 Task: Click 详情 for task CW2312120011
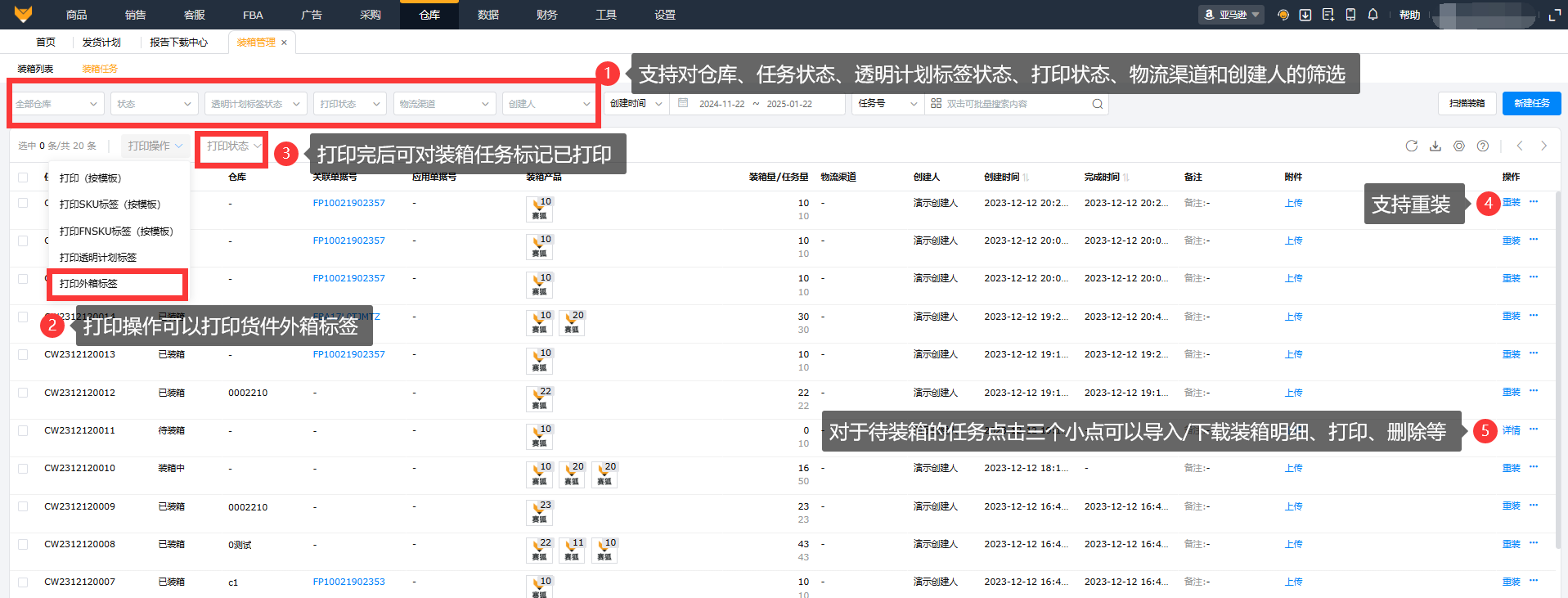(x=1511, y=430)
